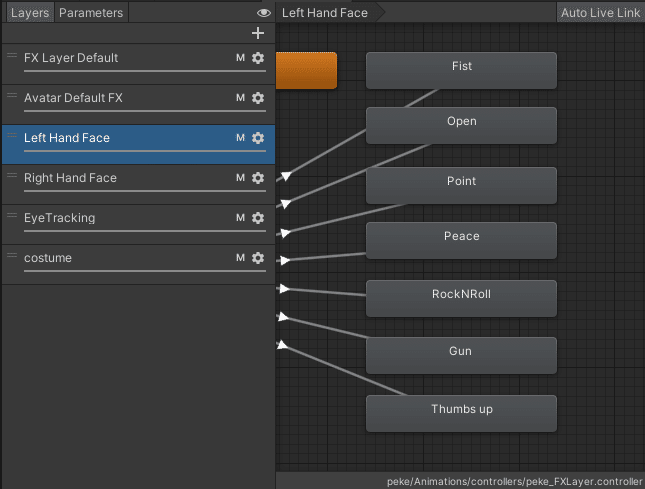The image size is (645, 489).
Task: Open costume layer settings gear
Action: pyautogui.click(x=258, y=258)
